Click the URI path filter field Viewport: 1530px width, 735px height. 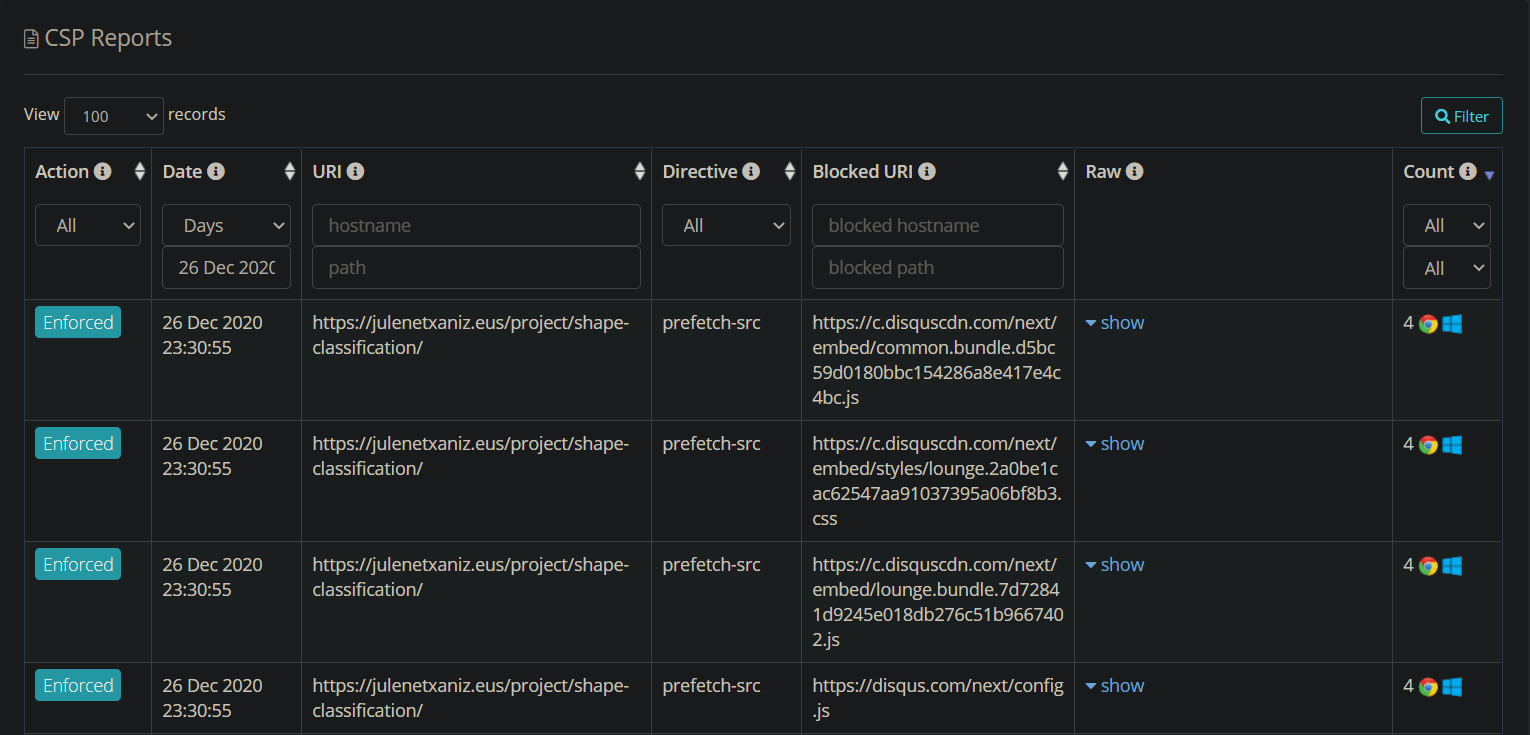point(476,268)
